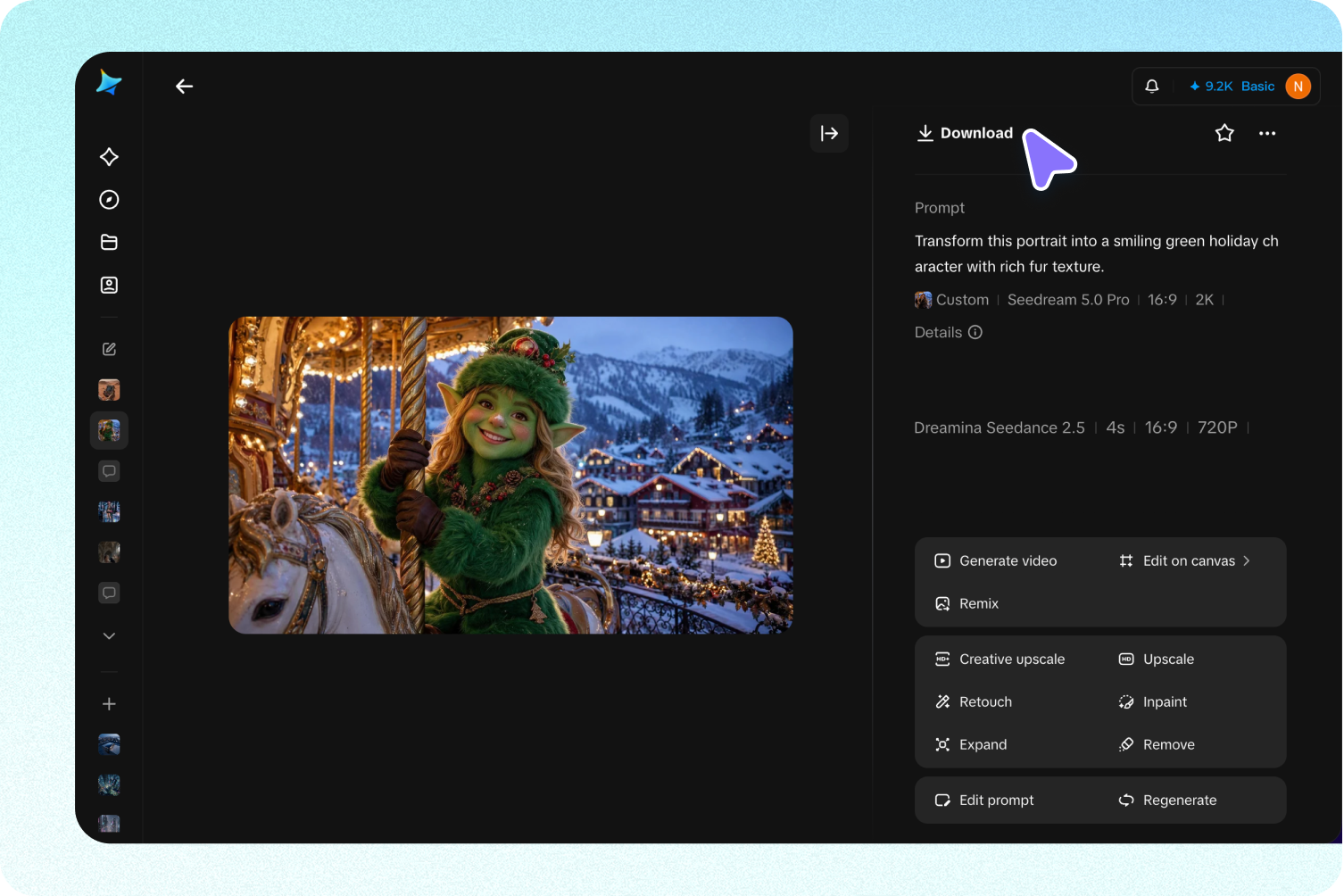Select the Remove tool
Viewport: 1344px width, 896px height.
[x=1156, y=745]
